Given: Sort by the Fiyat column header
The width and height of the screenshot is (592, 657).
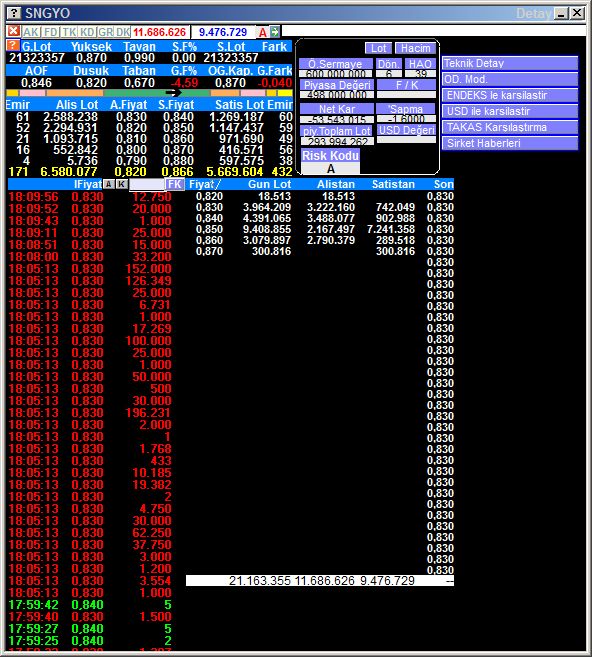Looking at the screenshot, I should click(x=204, y=184).
